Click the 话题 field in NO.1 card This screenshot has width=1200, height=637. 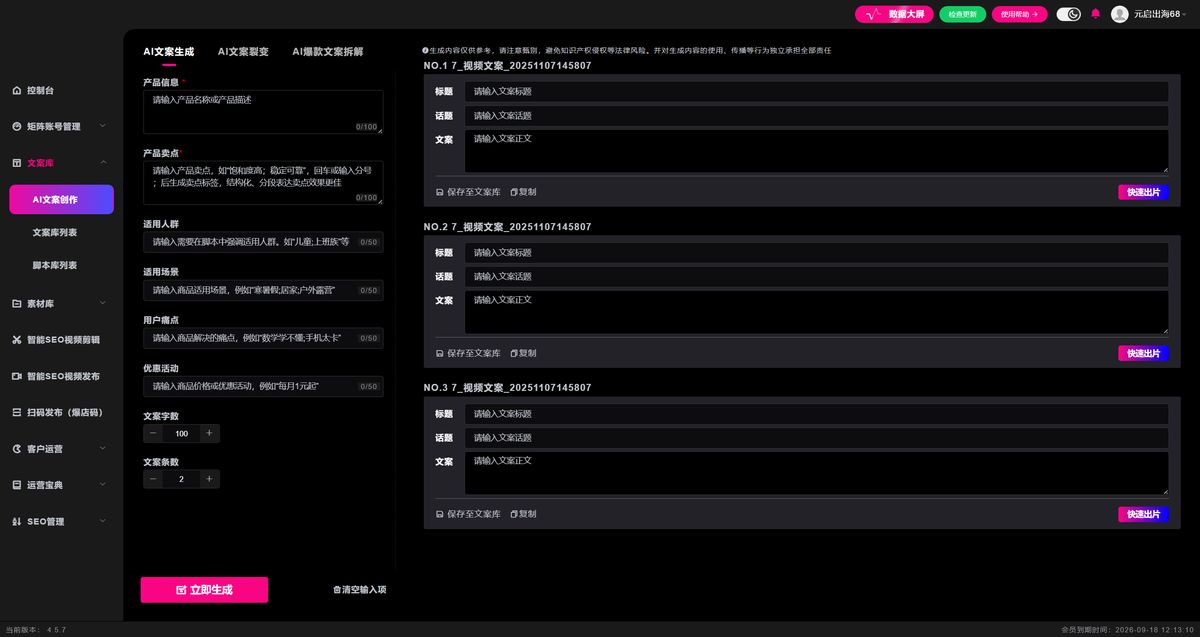[816, 115]
